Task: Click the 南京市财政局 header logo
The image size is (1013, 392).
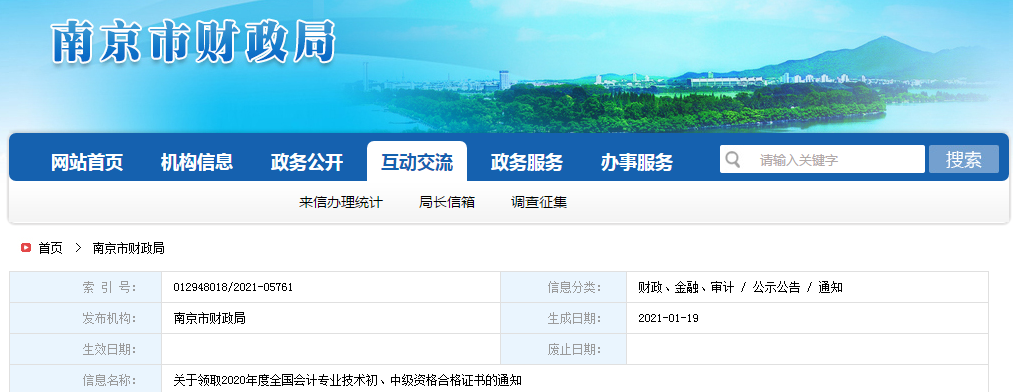Action: (x=193, y=42)
